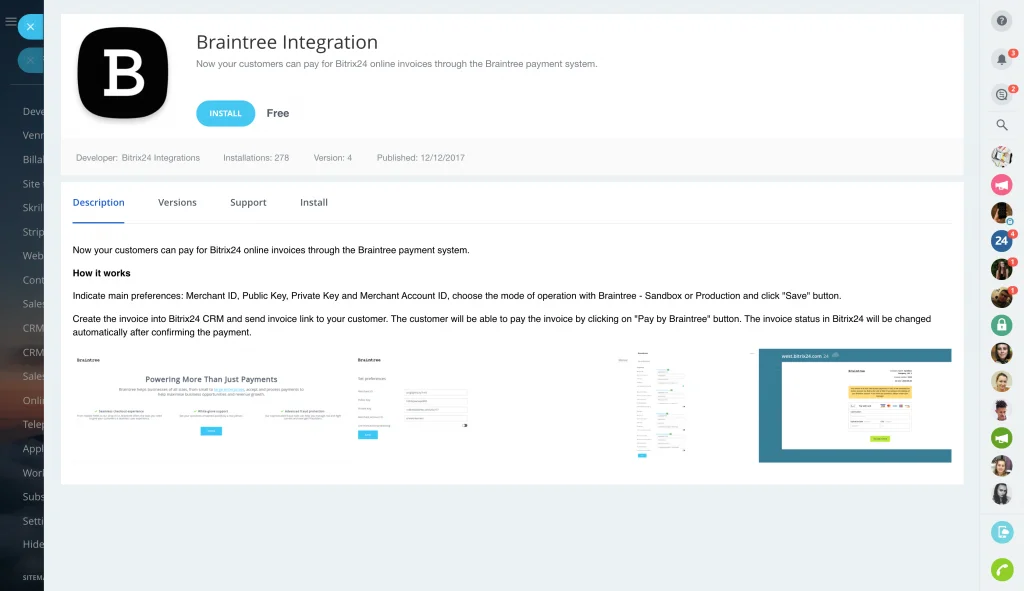Open the chat messages icon with badge

pyautogui.click(x=1002, y=94)
